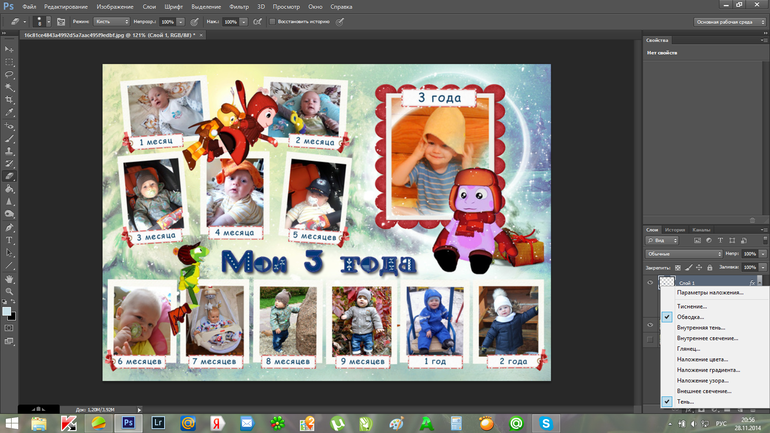Image resolution: width=770 pixels, height=433 pixels.
Task: Select the Text (T) tool
Action: coord(9,240)
